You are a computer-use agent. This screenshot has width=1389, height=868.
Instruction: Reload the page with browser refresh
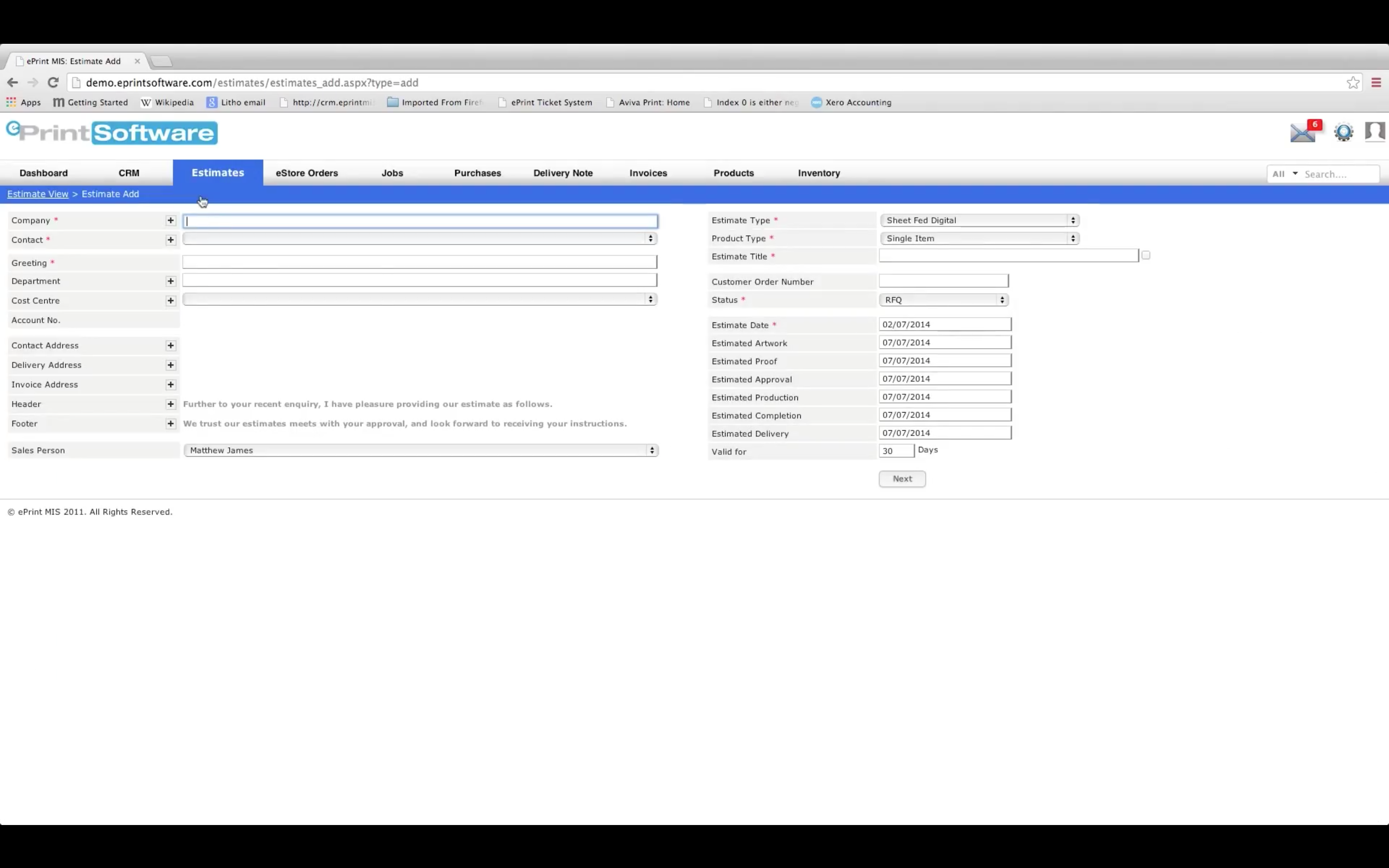[53, 83]
